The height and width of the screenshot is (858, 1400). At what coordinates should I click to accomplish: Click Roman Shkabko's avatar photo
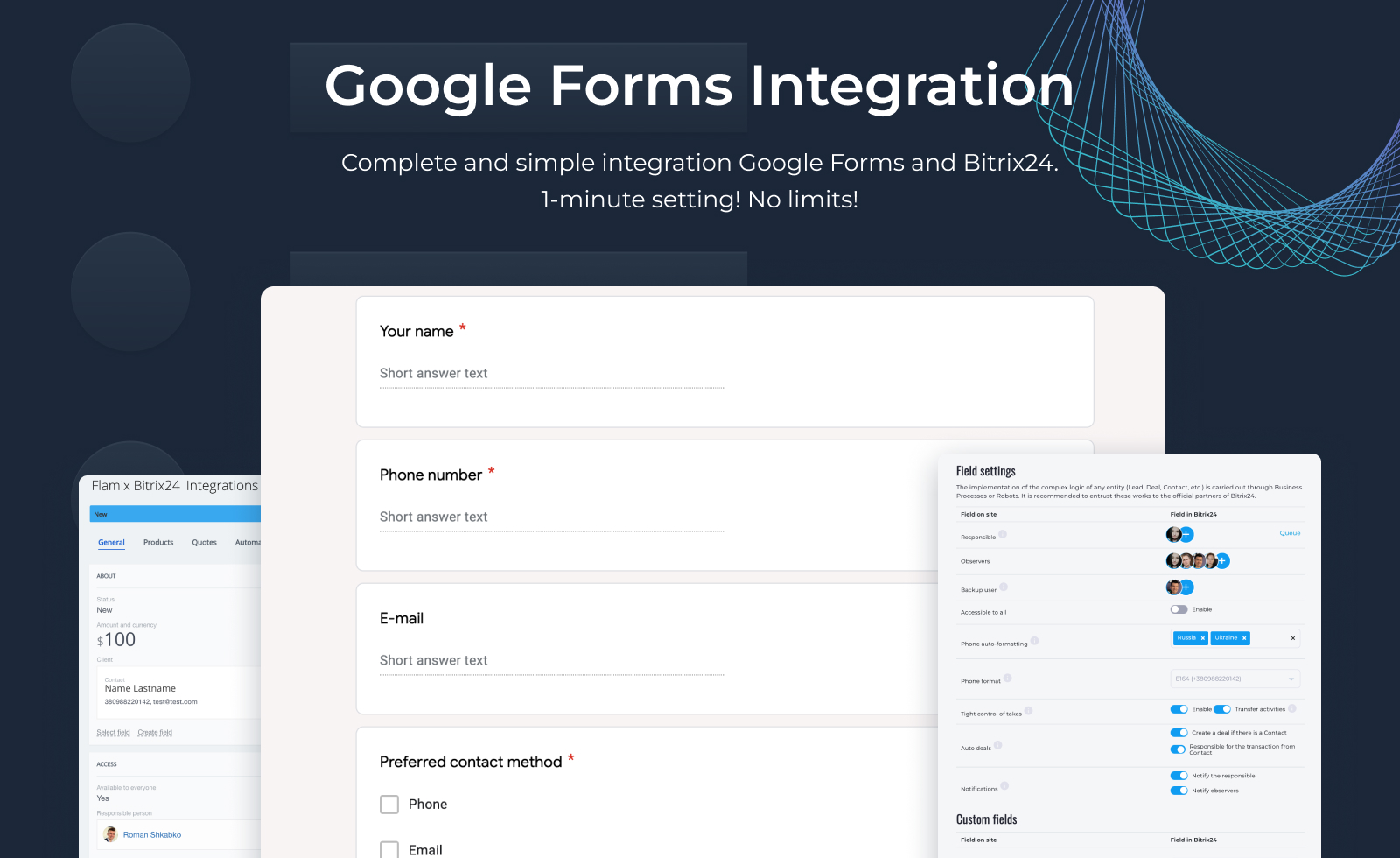click(x=111, y=834)
